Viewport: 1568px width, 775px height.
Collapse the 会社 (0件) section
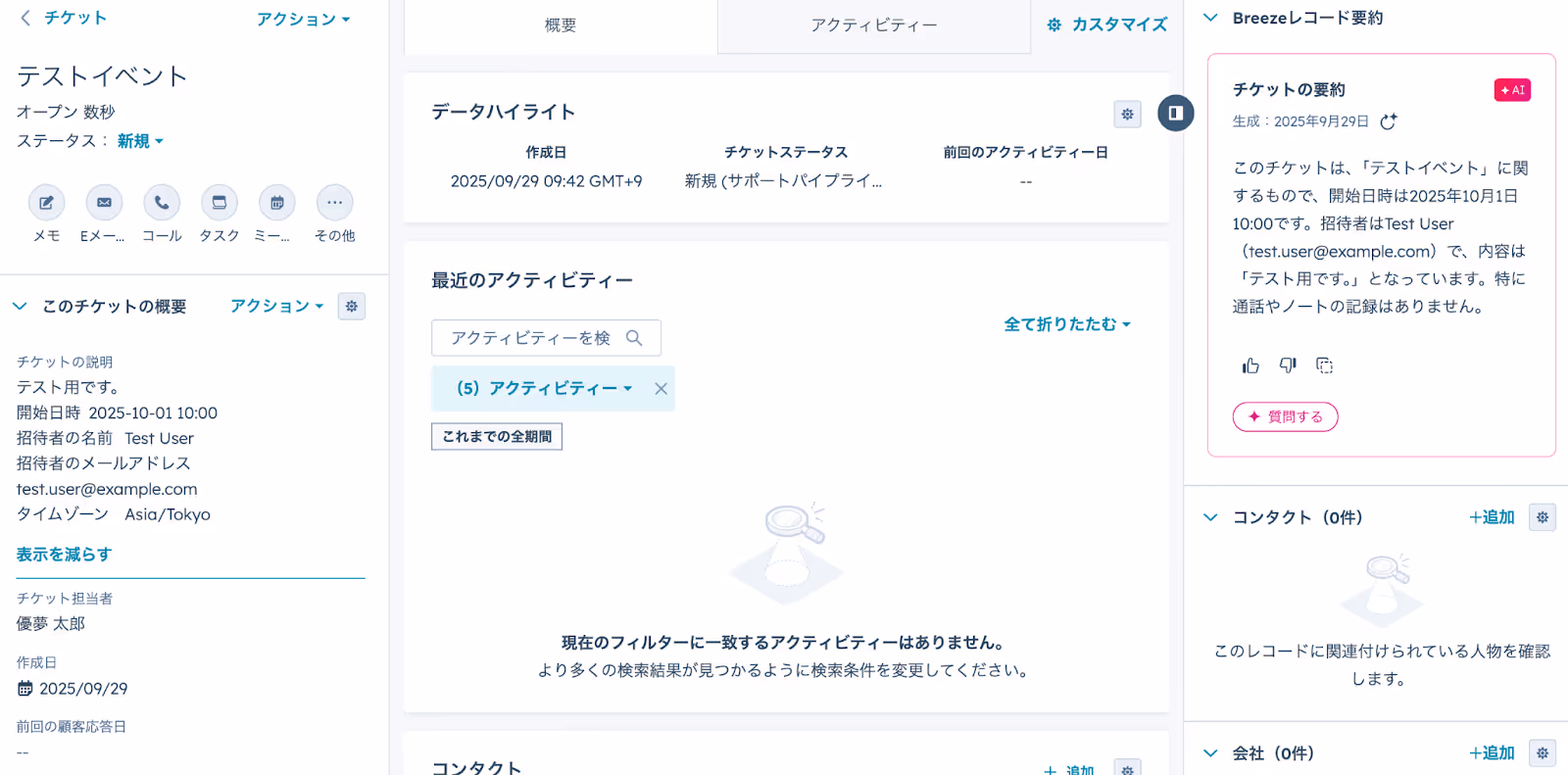coord(1210,753)
